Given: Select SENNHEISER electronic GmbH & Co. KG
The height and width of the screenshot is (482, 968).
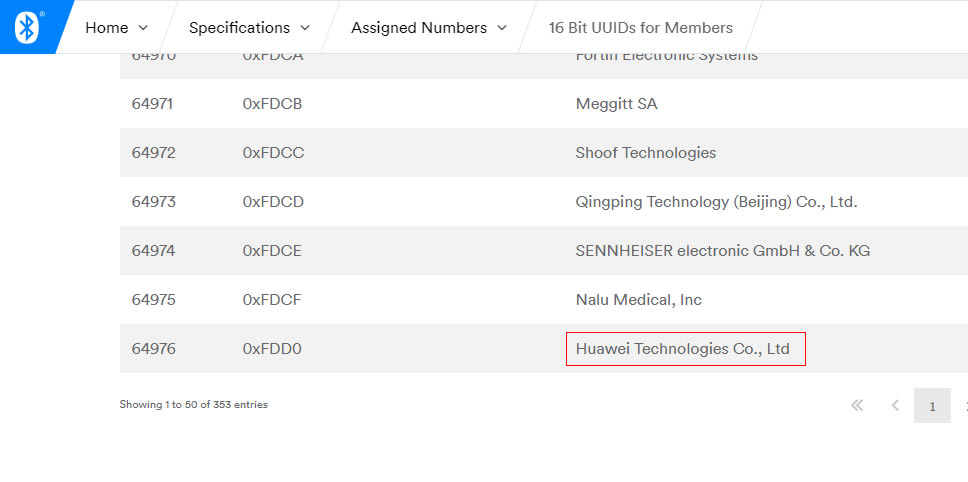Looking at the screenshot, I should 722,251.
